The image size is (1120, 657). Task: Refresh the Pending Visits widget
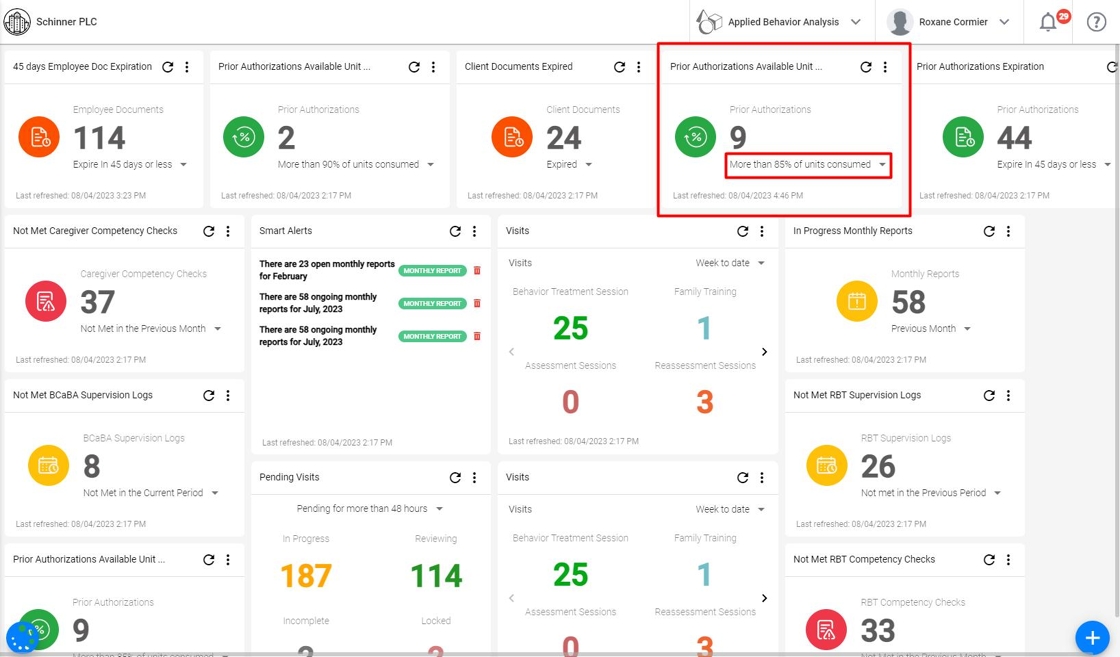[x=455, y=478]
